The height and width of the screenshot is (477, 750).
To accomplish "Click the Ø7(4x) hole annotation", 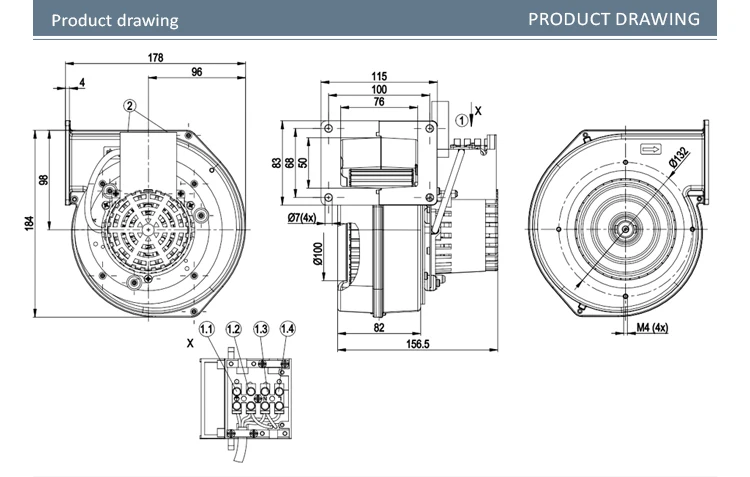I will point(302,218).
